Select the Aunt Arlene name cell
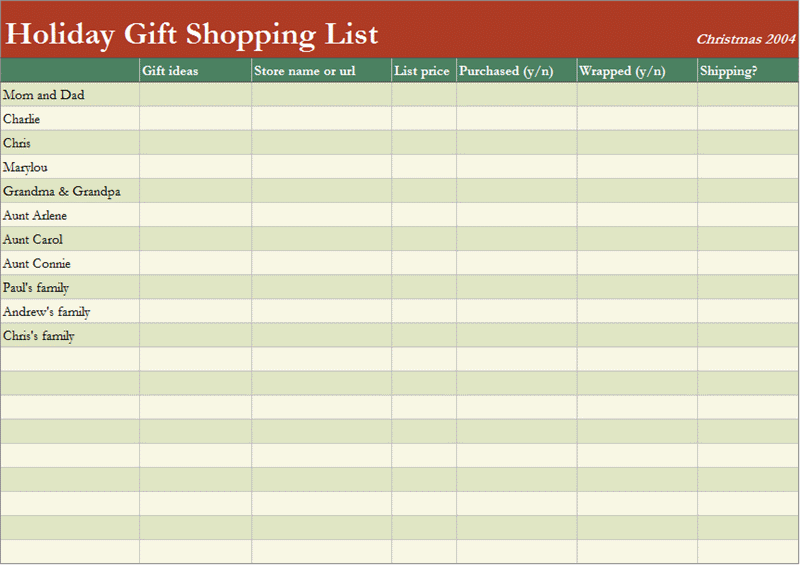 (x=70, y=215)
